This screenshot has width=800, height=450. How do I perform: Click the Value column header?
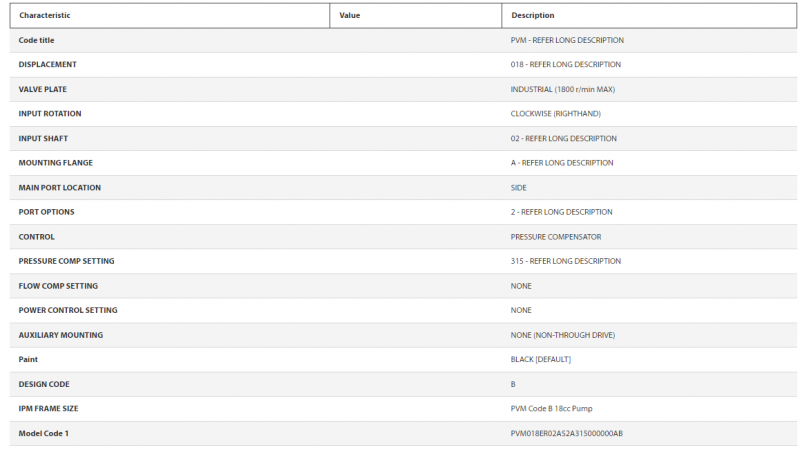click(x=349, y=16)
